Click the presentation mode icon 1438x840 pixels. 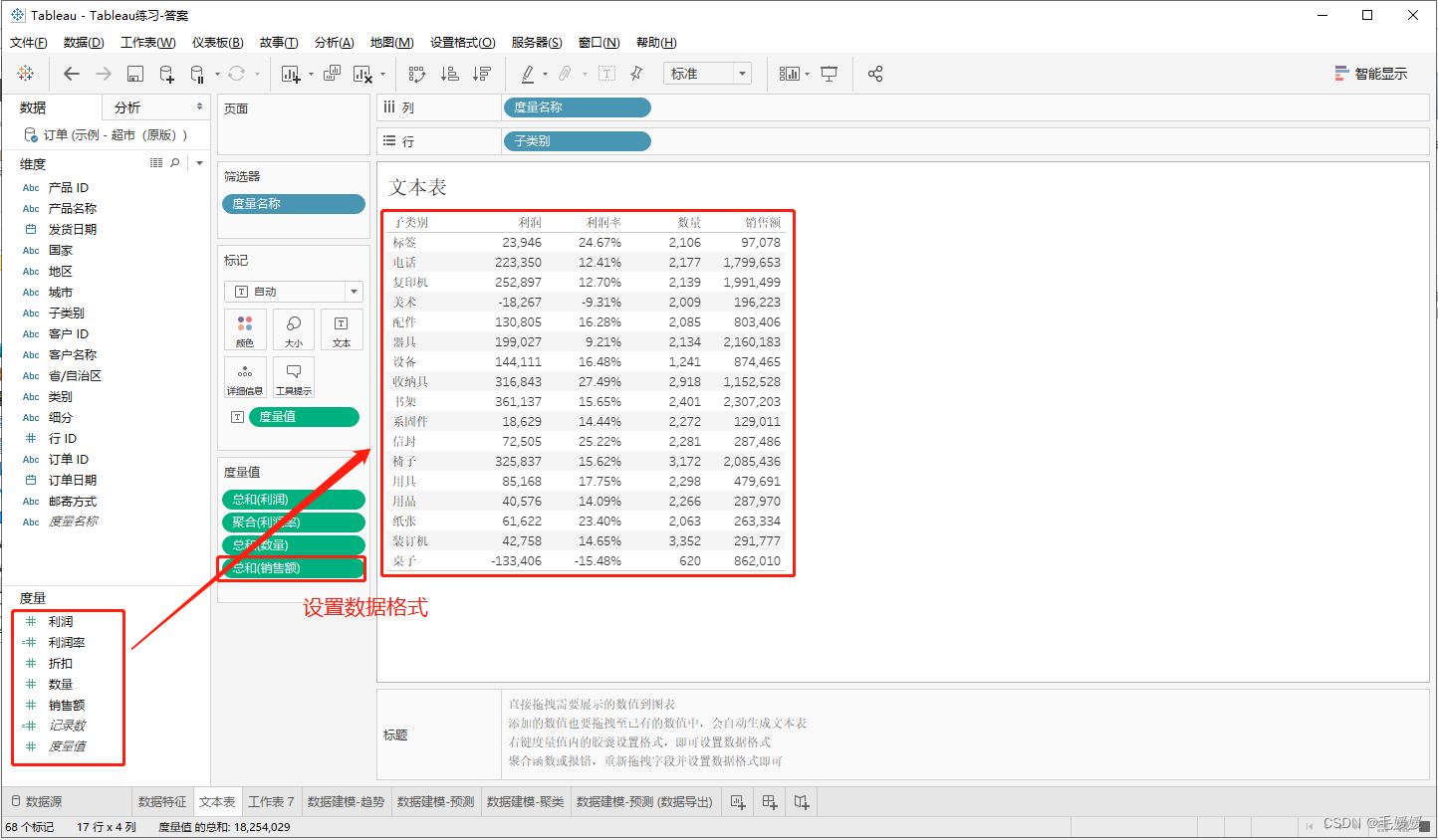829,74
